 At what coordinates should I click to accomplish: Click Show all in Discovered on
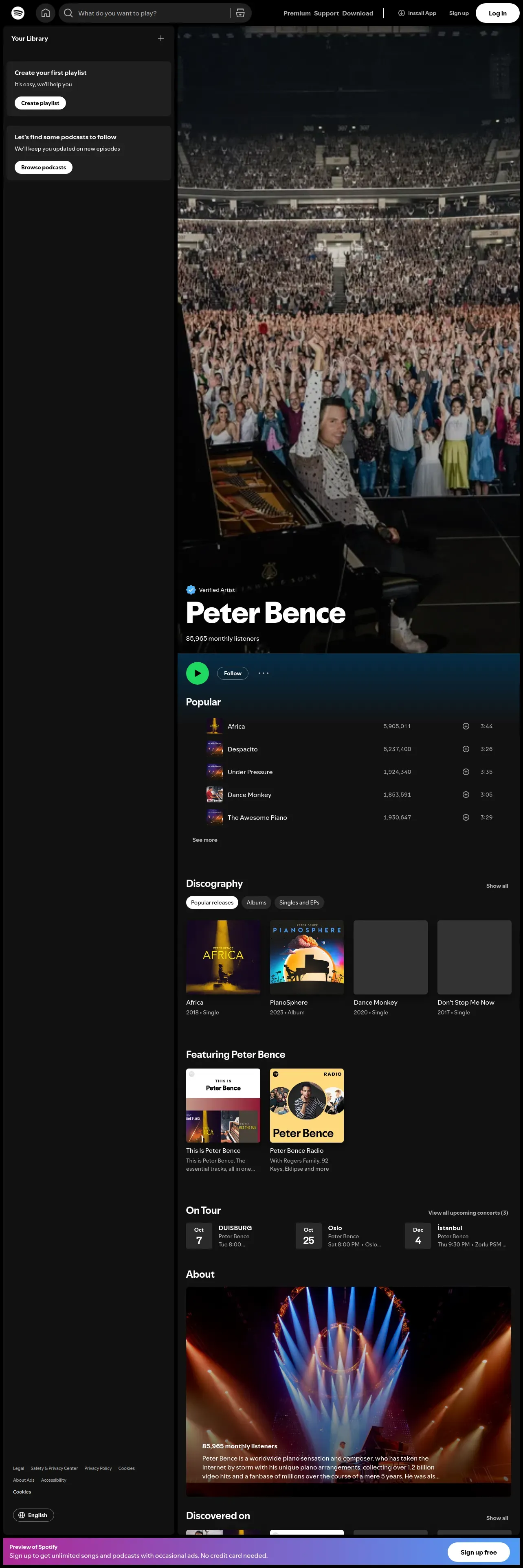click(x=497, y=1518)
